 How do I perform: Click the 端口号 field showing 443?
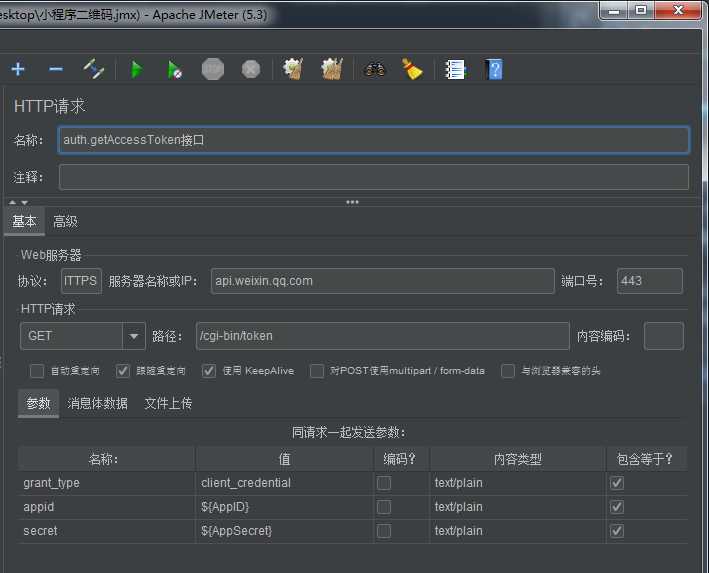650,281
